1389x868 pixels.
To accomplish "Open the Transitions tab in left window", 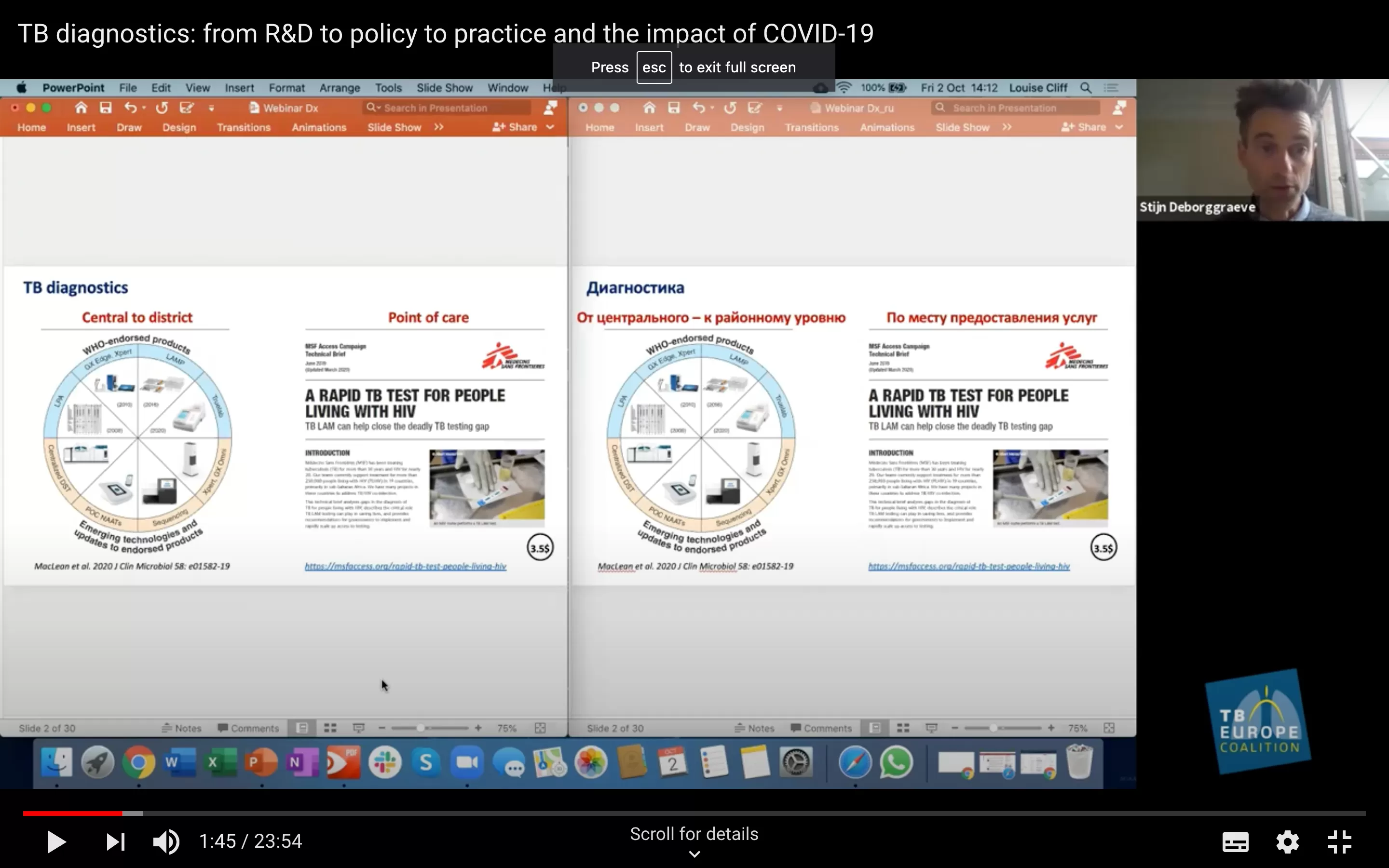I will click(x=244, y=127).
